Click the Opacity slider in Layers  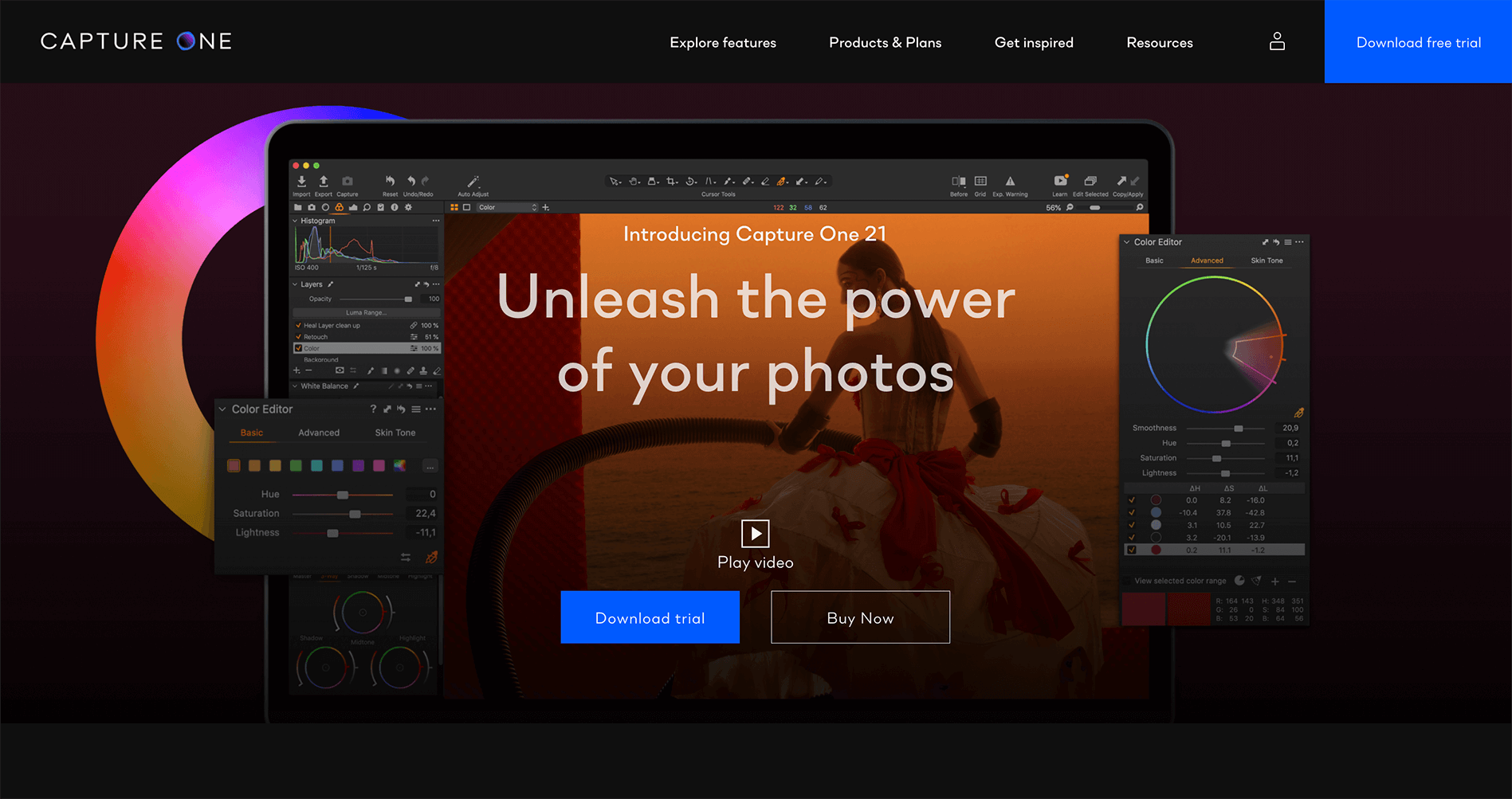click(376, 300)
